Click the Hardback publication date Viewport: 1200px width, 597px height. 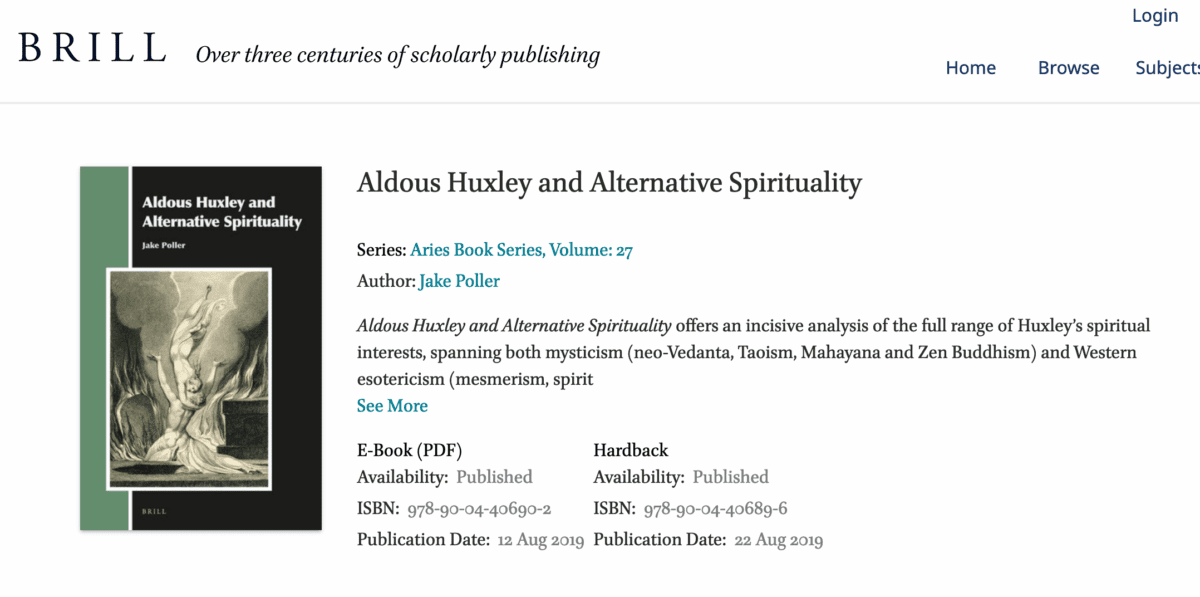click(778, 539)
